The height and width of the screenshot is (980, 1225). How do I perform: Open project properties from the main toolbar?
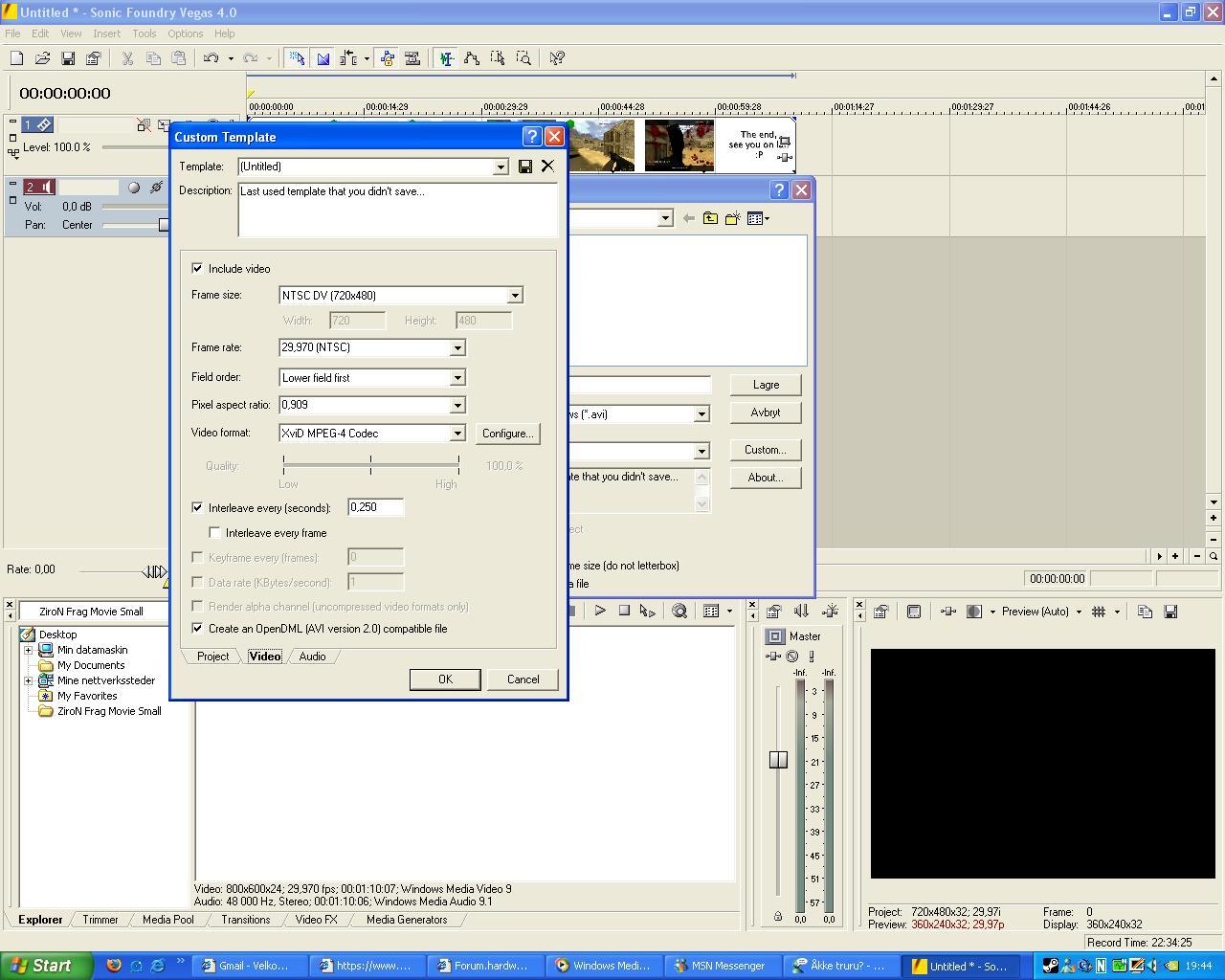coord(94,58)
